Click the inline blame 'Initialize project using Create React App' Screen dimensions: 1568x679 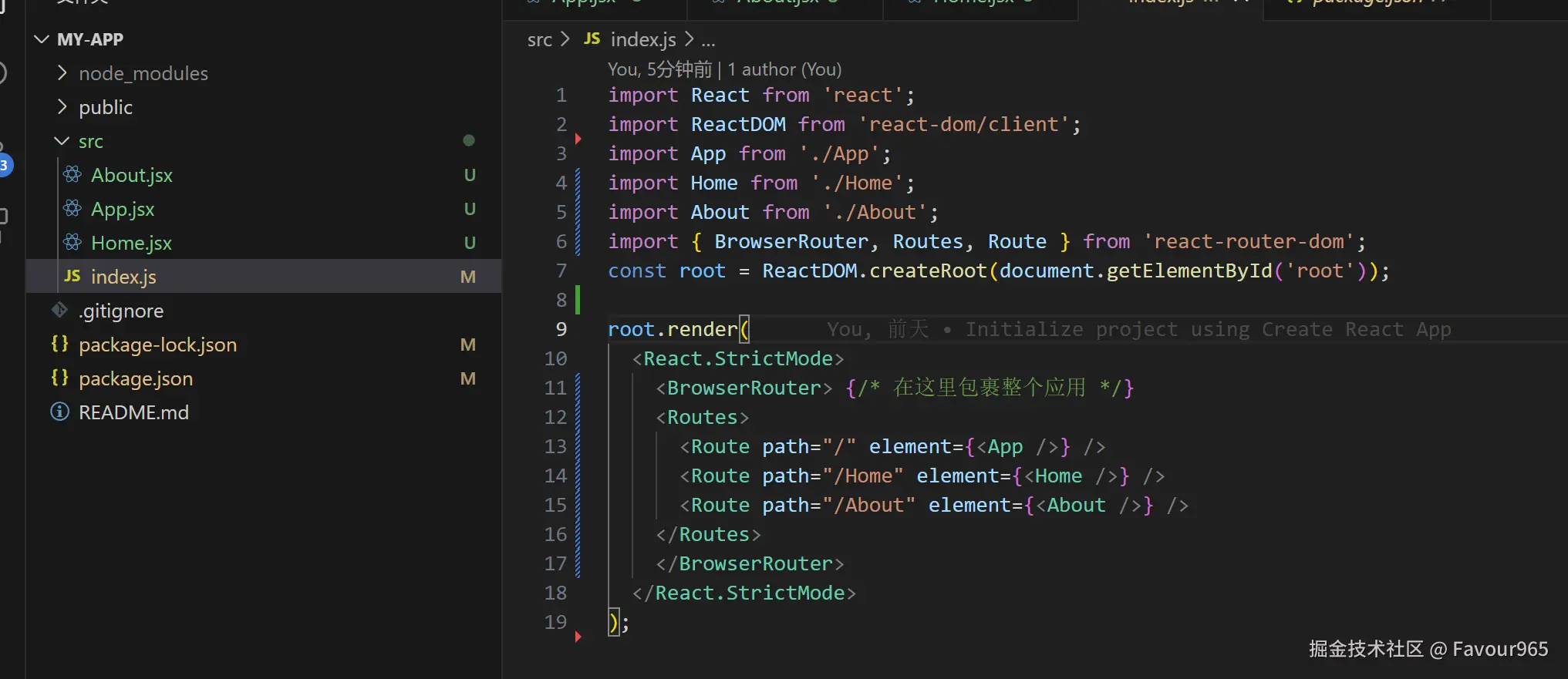point(1208,329)
